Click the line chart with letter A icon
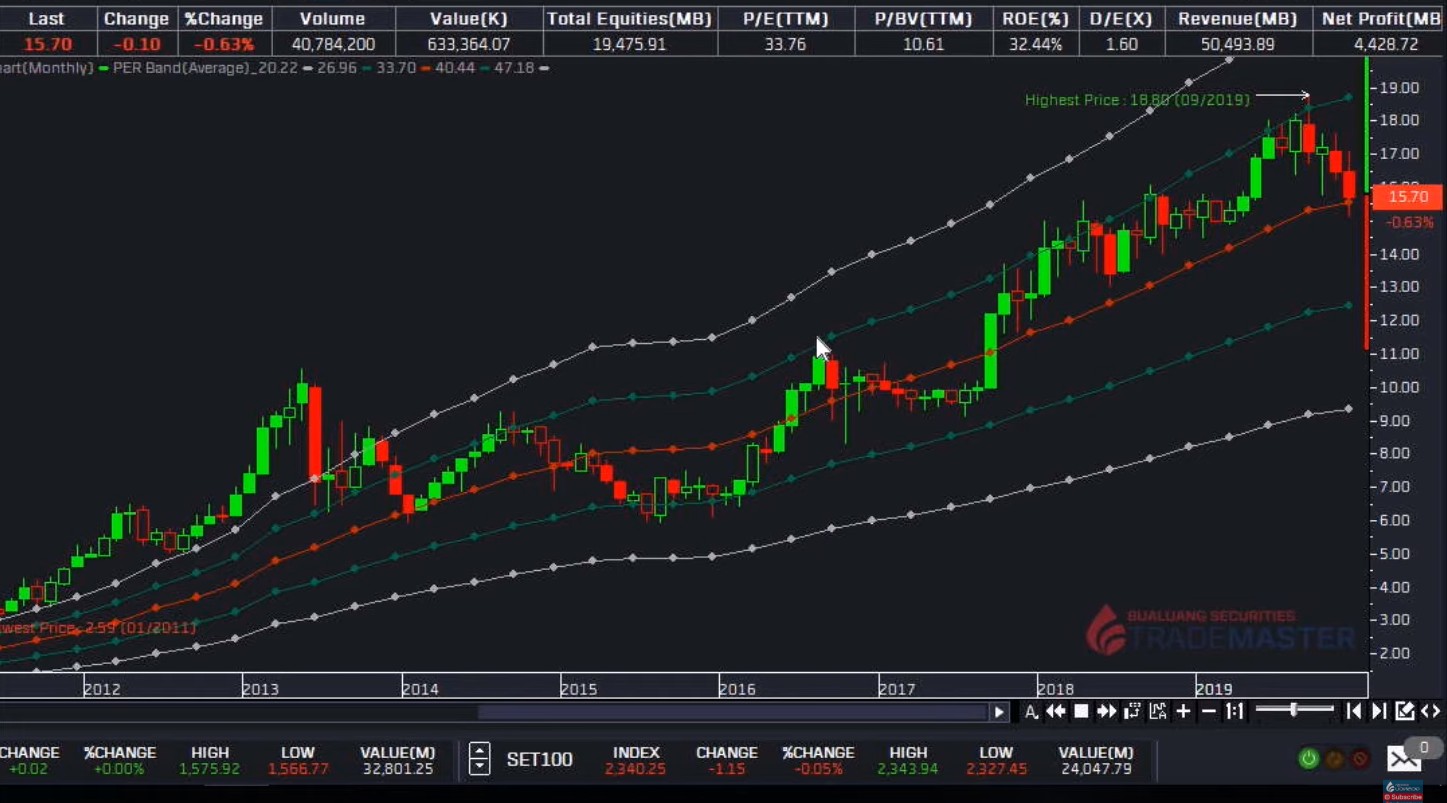The image size is (1447, 803). tap(1158, 711)
